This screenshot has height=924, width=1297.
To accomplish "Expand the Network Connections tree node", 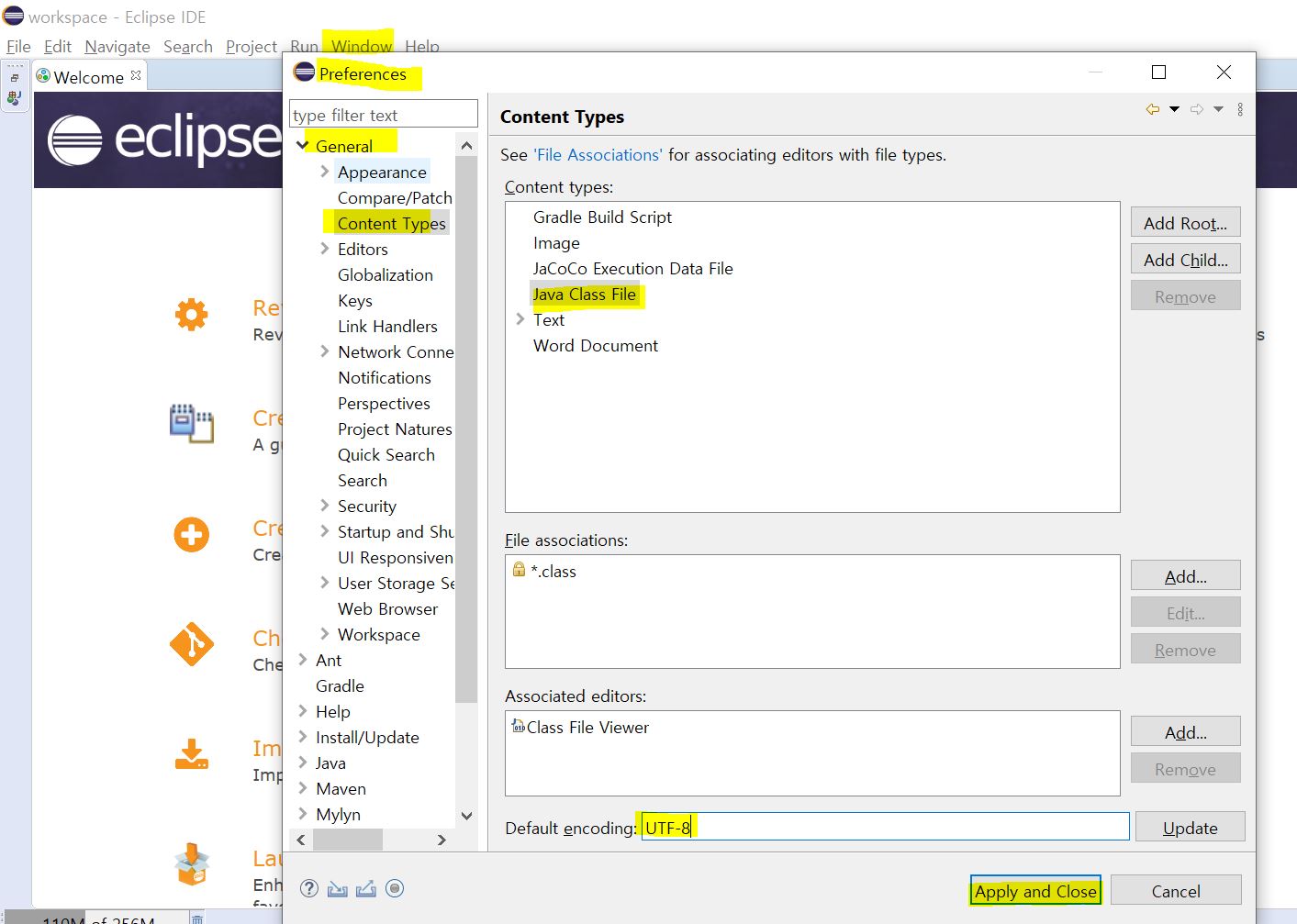I will (325, 351).
